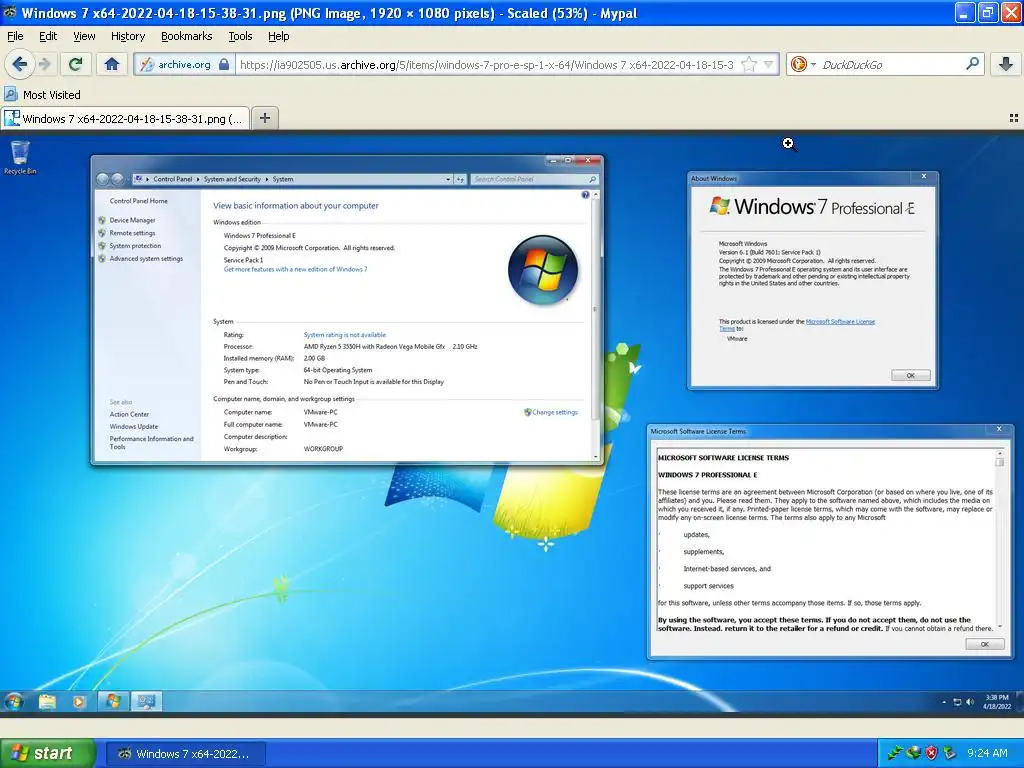
Task: Open the File menu
Action: click(x=15, y=37)
